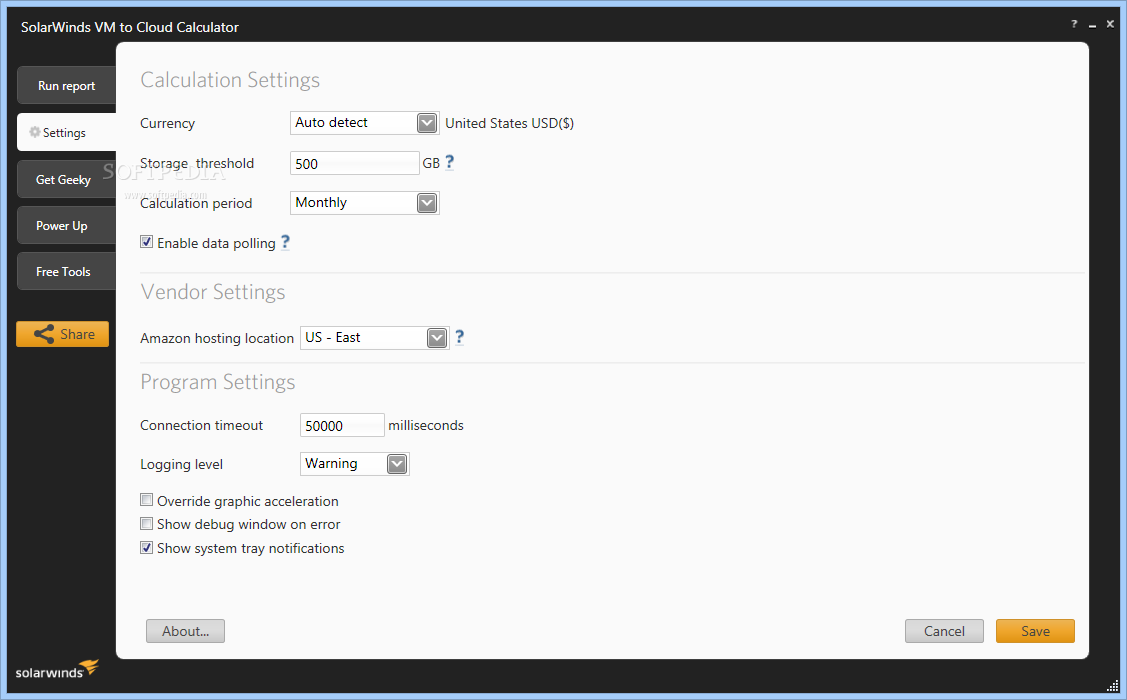Click the Connection timeout input field
Viewport: 1127px width, 700px height.
(342, 425)
